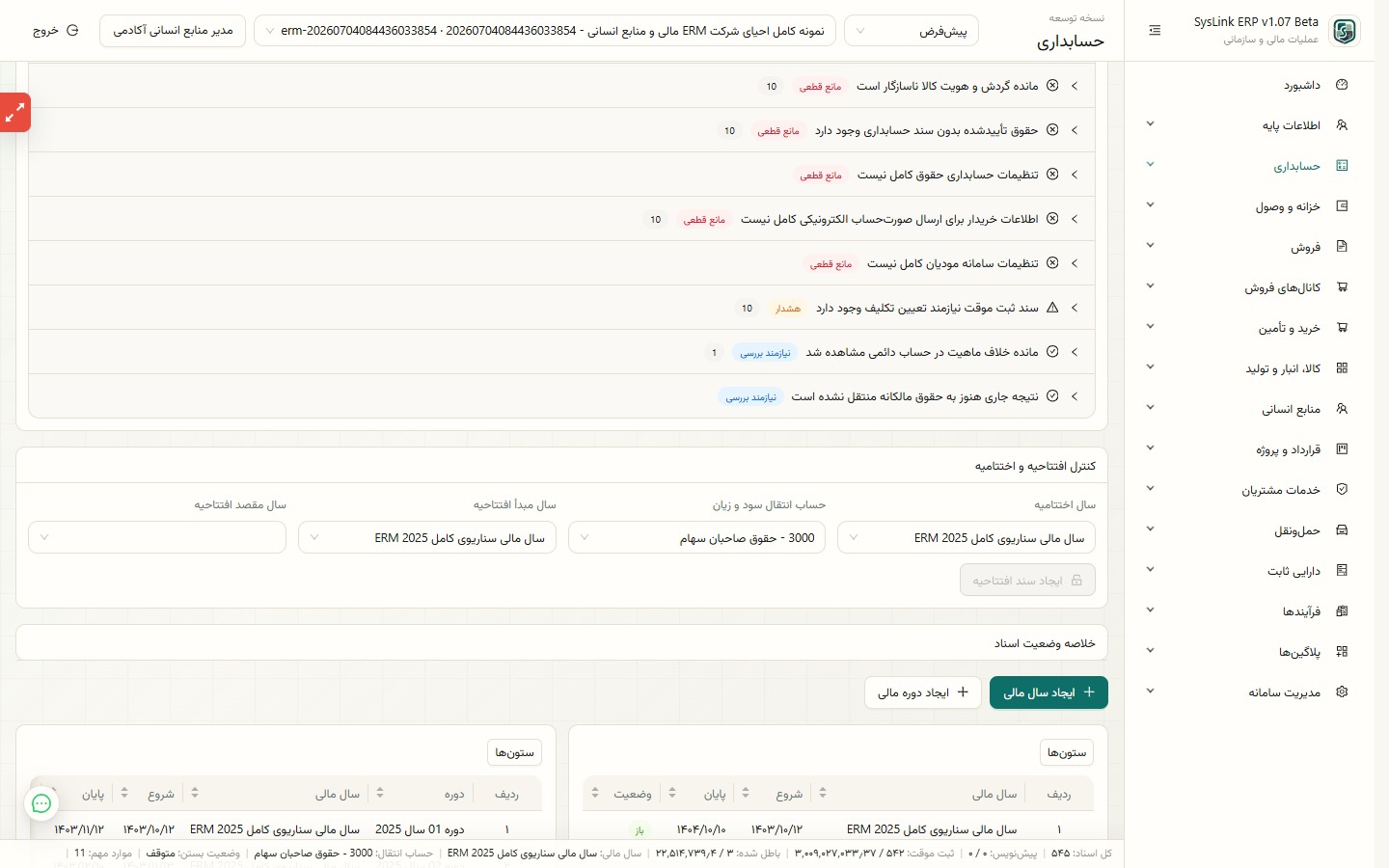Expand the اطلاعات پایه sidebar menu chevron
The height and width of the screenshot is (868, 1389).
tap(1150, 124)
